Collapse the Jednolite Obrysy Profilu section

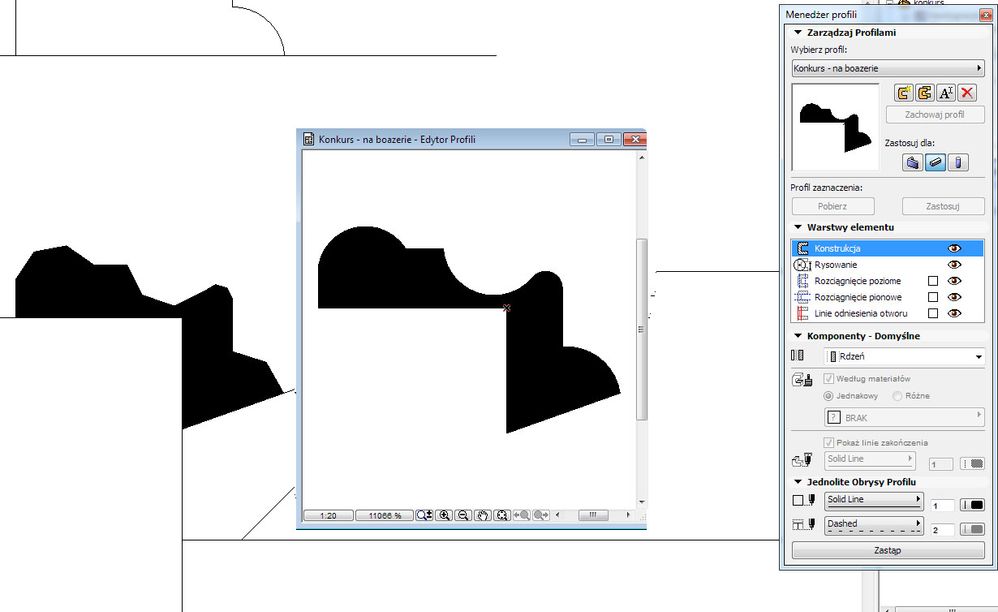tap(798, 482)
